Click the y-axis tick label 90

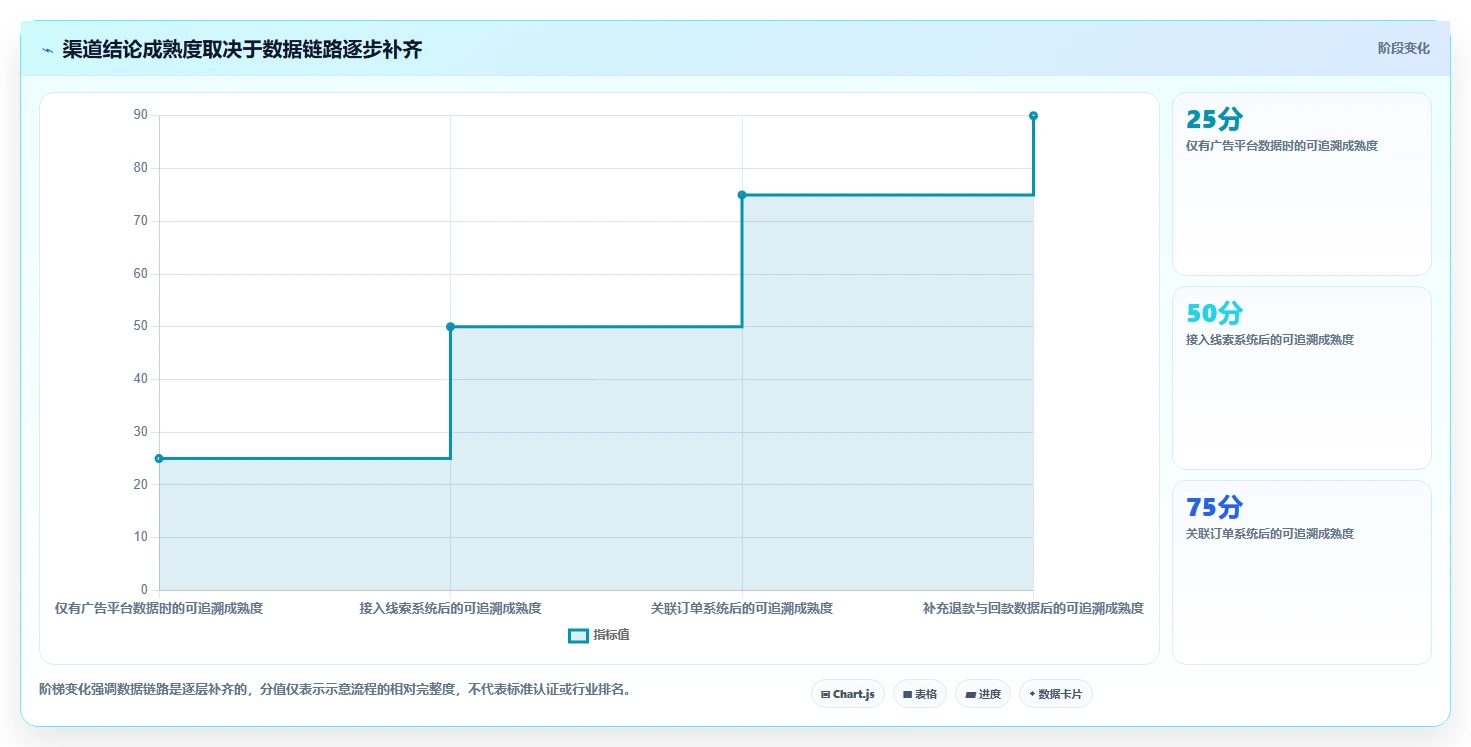pos(141,115)
